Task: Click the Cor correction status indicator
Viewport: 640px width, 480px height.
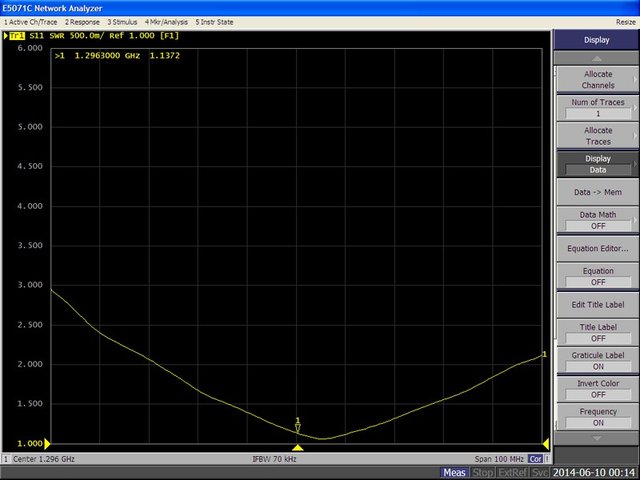Action: point(535,458)
